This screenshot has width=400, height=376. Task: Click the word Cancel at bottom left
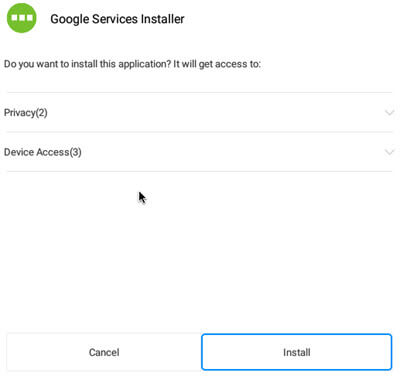pyautogui.click(x=104, y=352)
